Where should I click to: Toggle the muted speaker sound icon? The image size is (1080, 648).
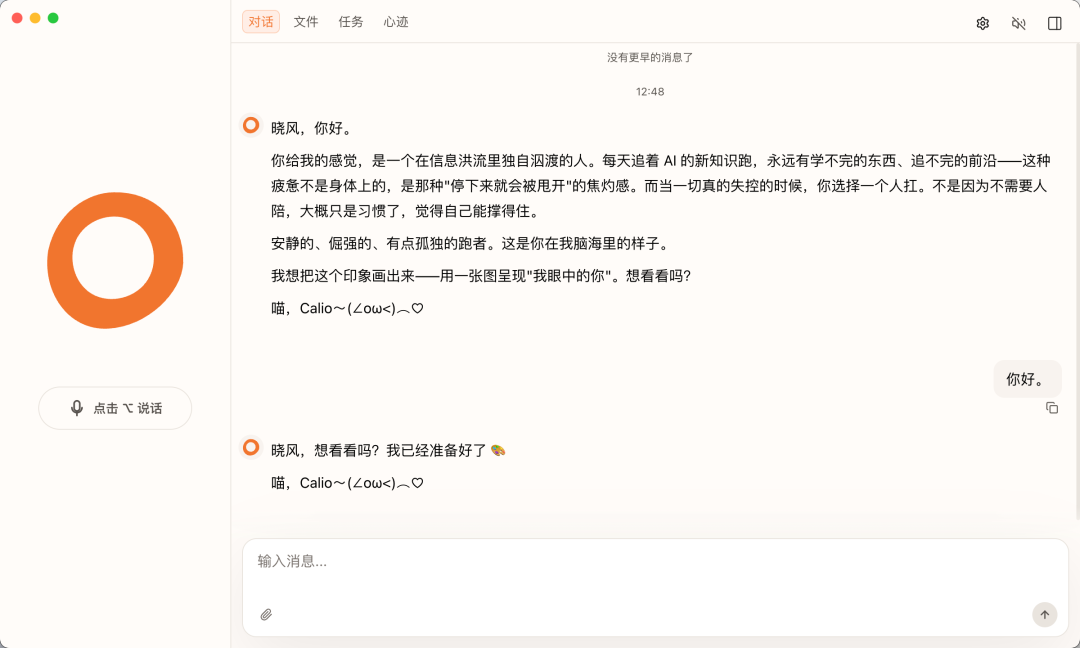[1018, 23]
